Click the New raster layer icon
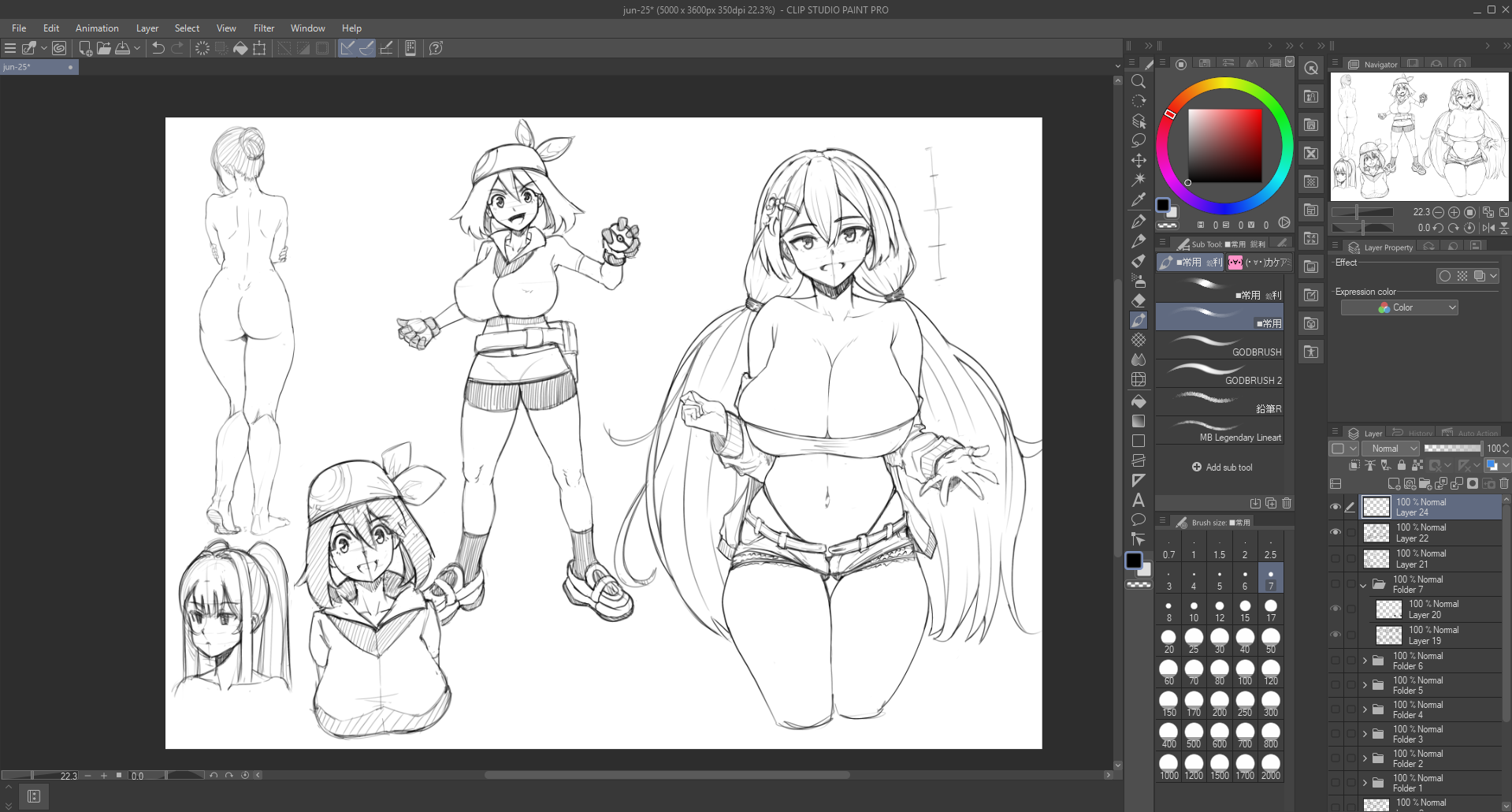This screenshot has height=812, width=1512. click(1394, 483)
